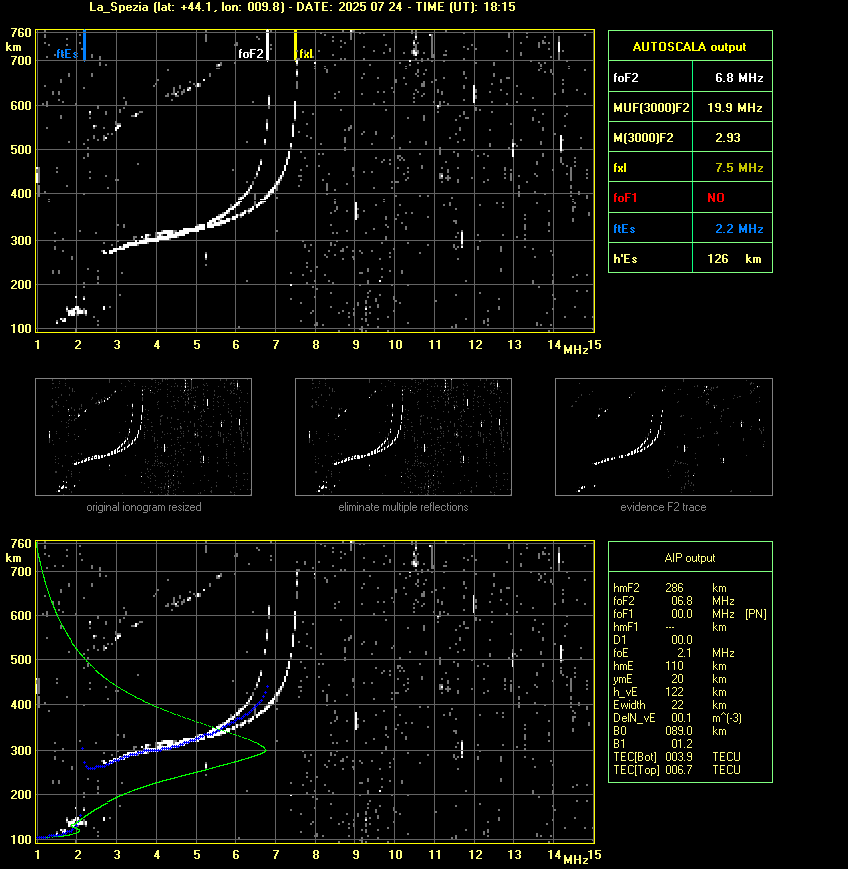Click the La_Spezia ionogram title header
This screenshot has width=848, height=869.
[302, 7]
